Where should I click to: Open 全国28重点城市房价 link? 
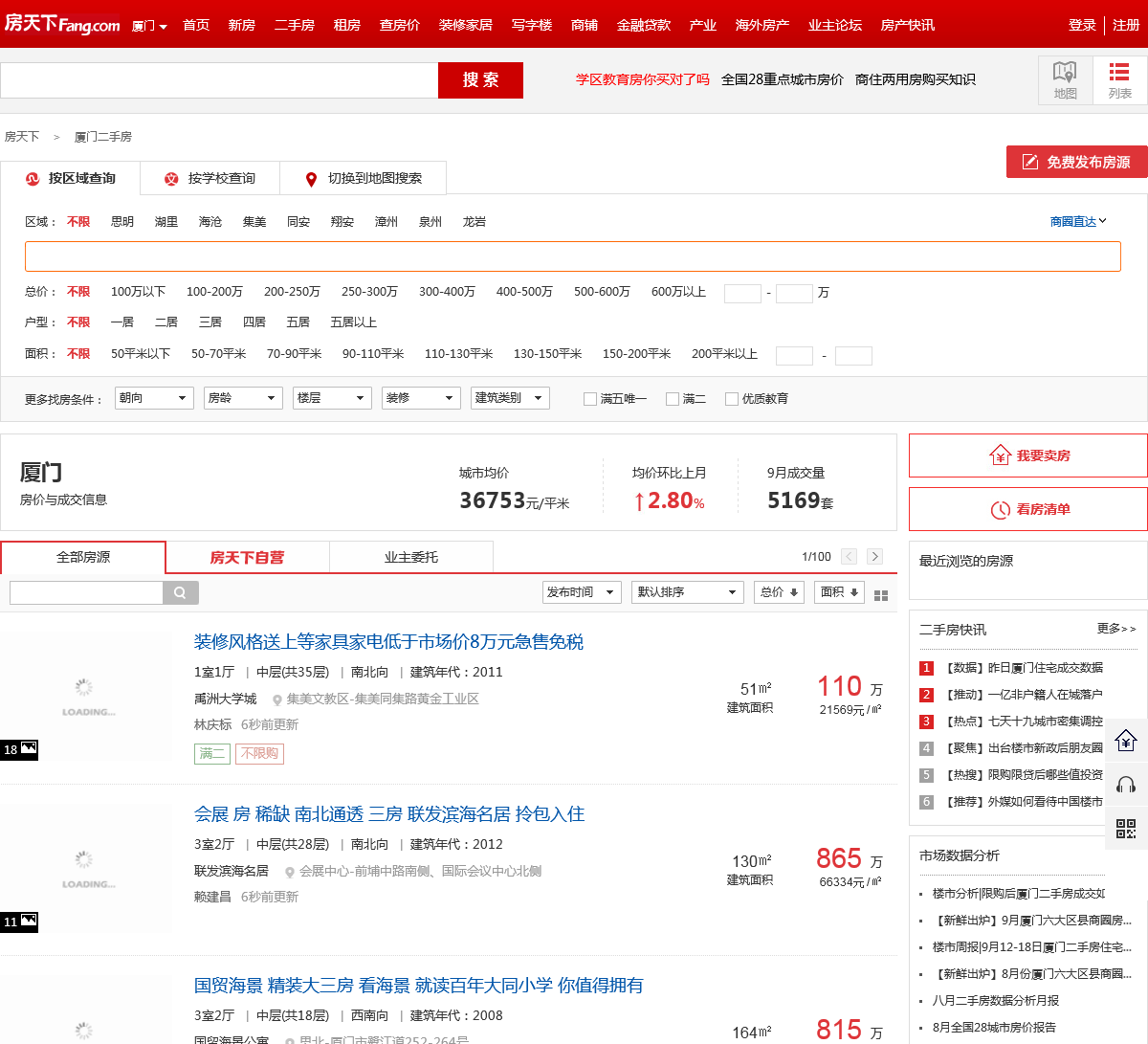(x=783, y=79)
